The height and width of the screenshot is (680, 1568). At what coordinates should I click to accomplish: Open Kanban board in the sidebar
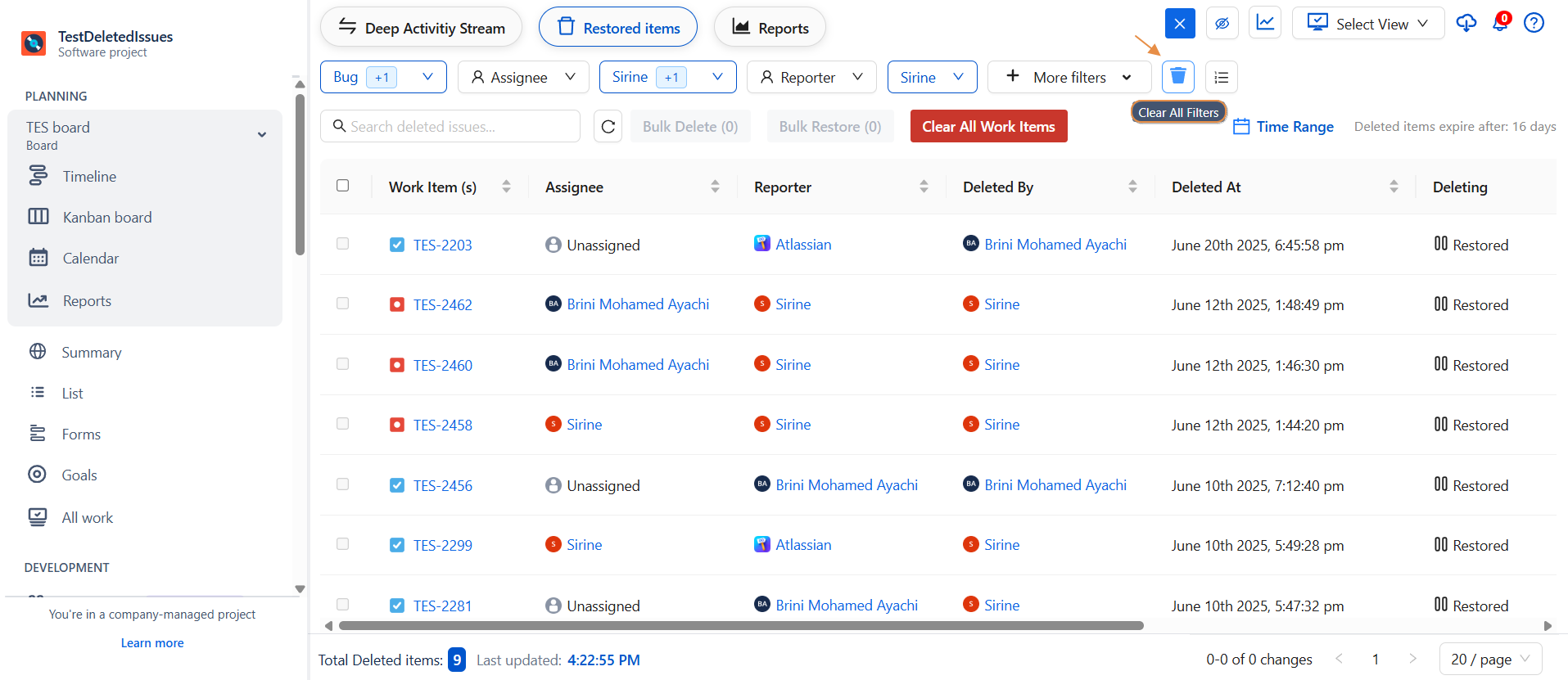[x=107, y=218]
